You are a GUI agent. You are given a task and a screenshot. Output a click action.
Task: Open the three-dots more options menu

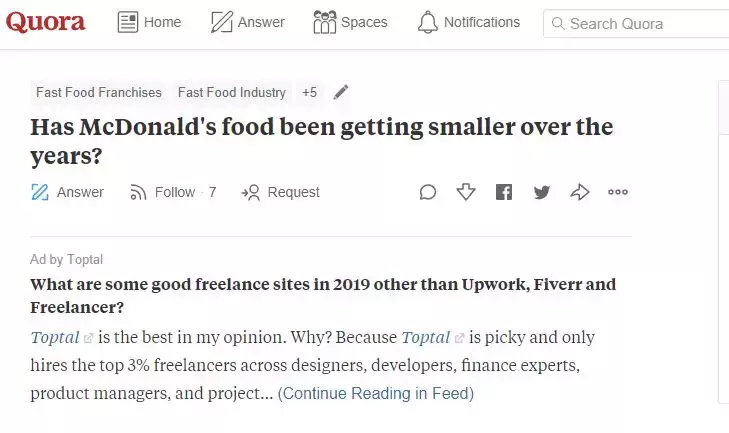[618, 192]
